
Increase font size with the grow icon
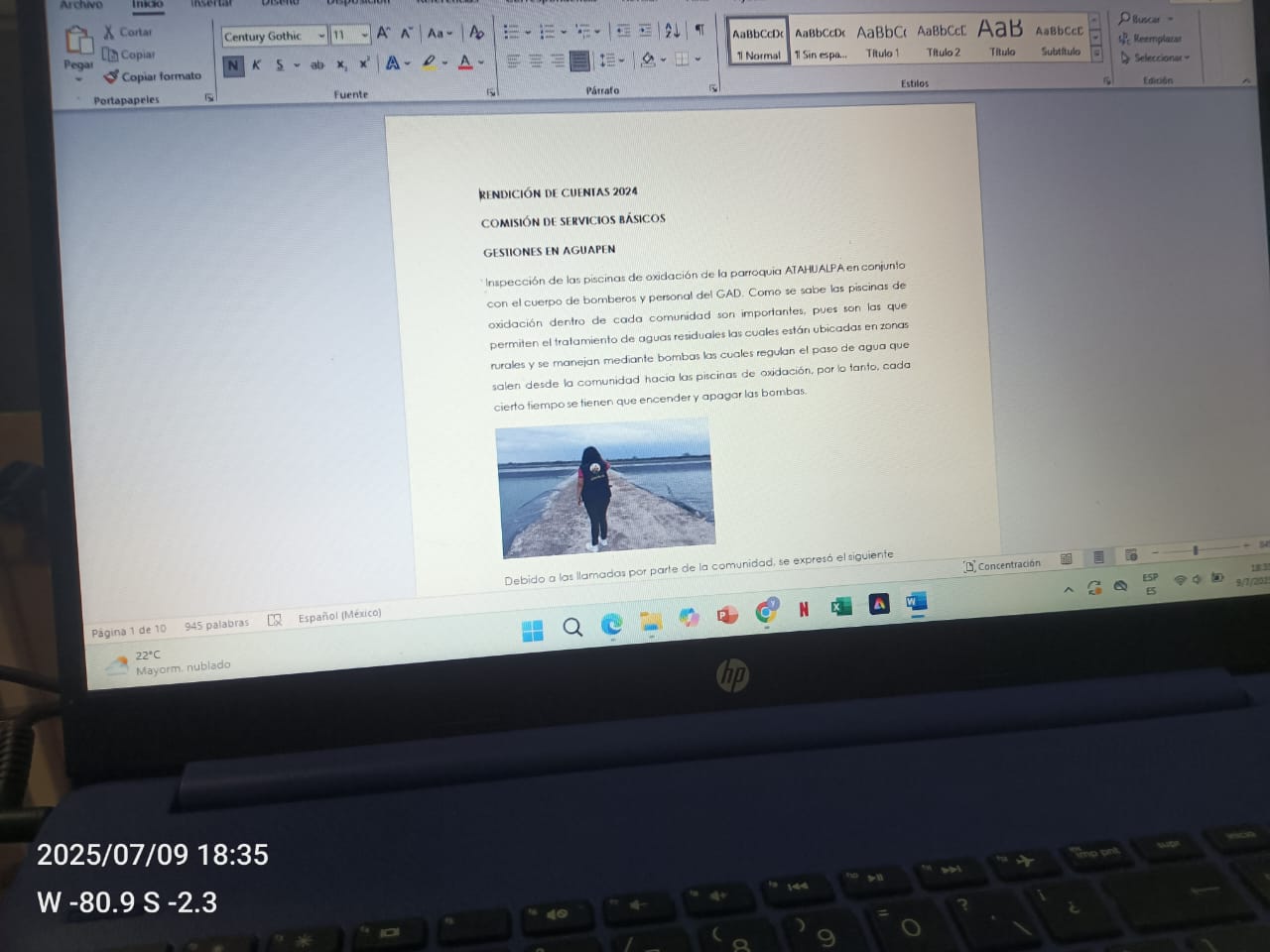[383, 34]
